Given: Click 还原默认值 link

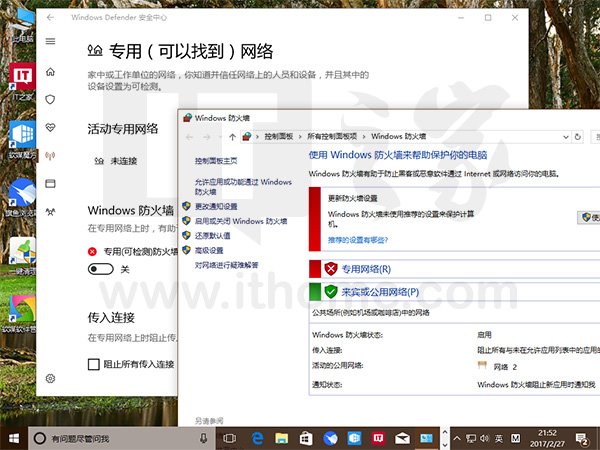Looking at the screenshot, I should tap(212, 236).
